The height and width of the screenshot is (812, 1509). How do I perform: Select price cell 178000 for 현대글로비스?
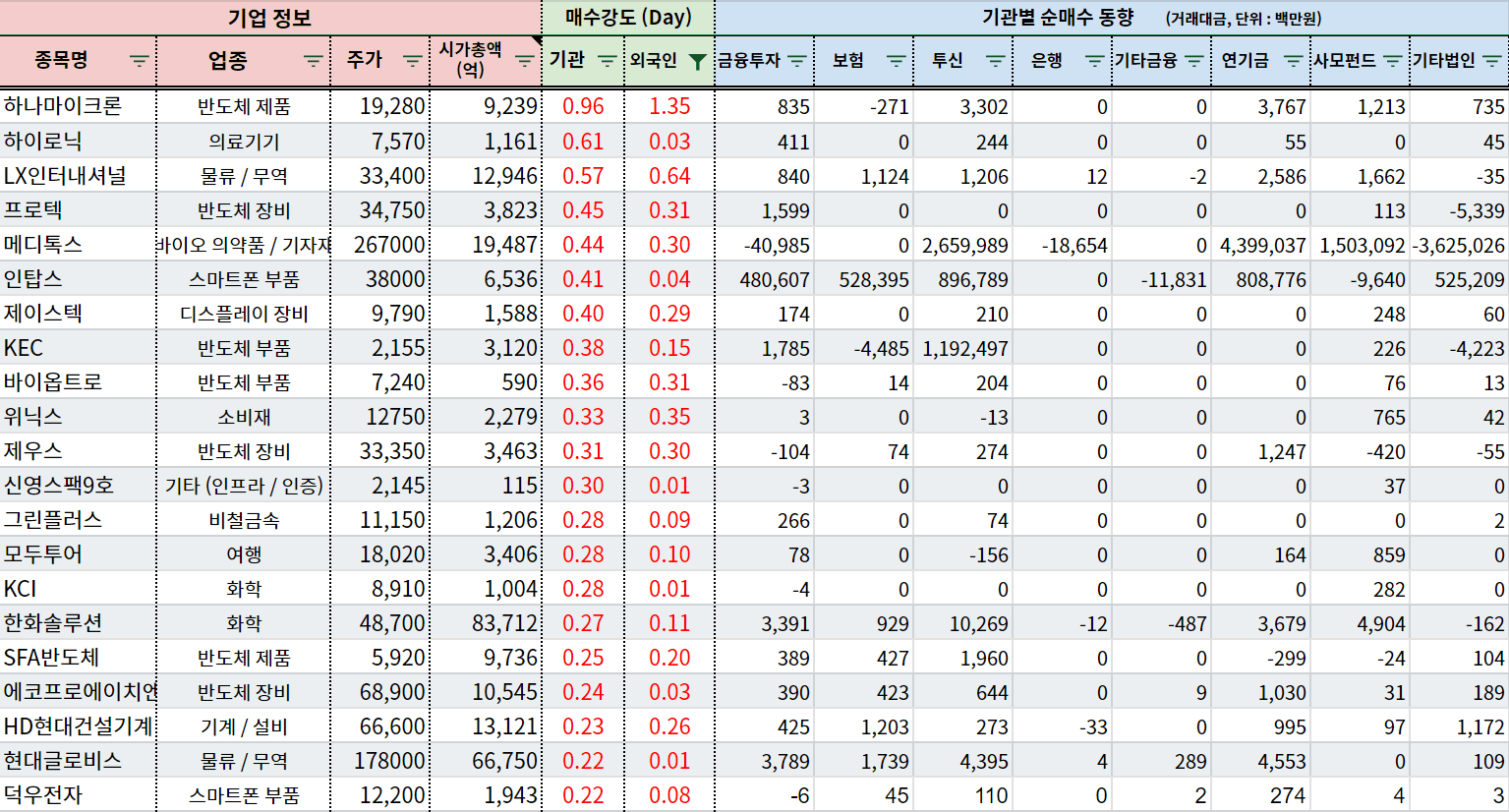click(380, 761)
